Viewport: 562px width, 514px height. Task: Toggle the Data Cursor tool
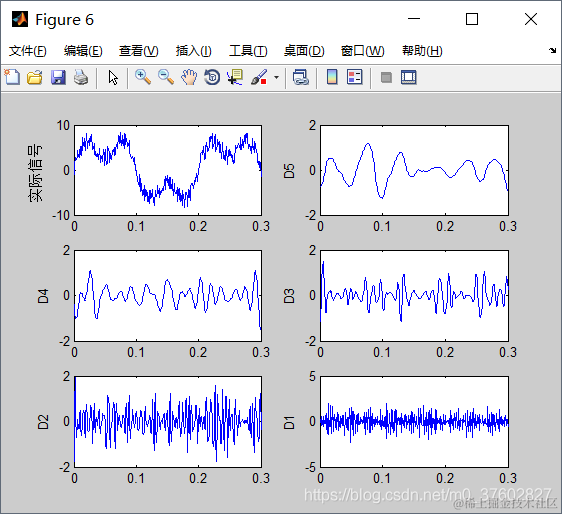click(235, 77)
